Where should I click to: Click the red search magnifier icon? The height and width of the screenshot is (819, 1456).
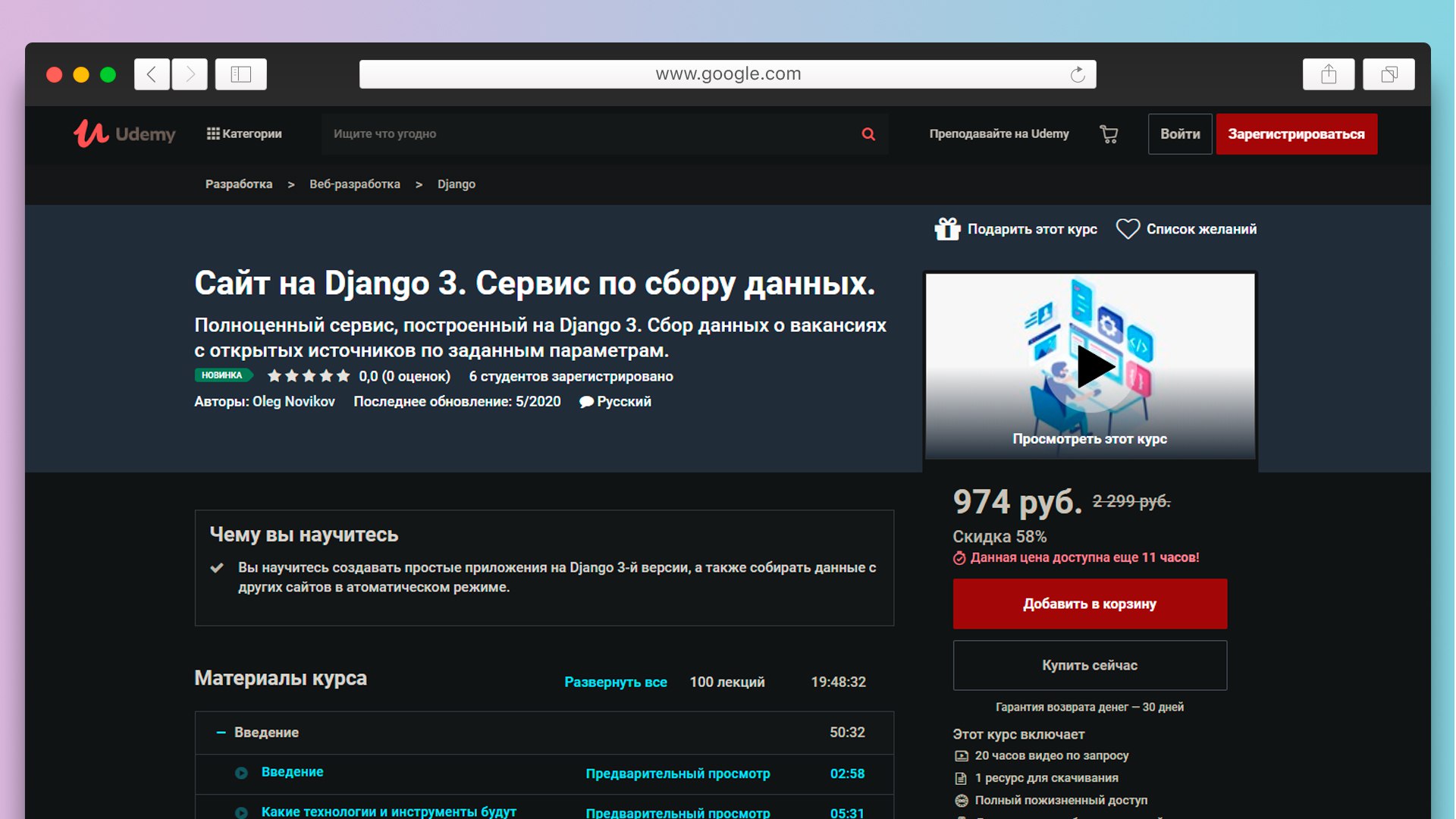pos(868,134)
